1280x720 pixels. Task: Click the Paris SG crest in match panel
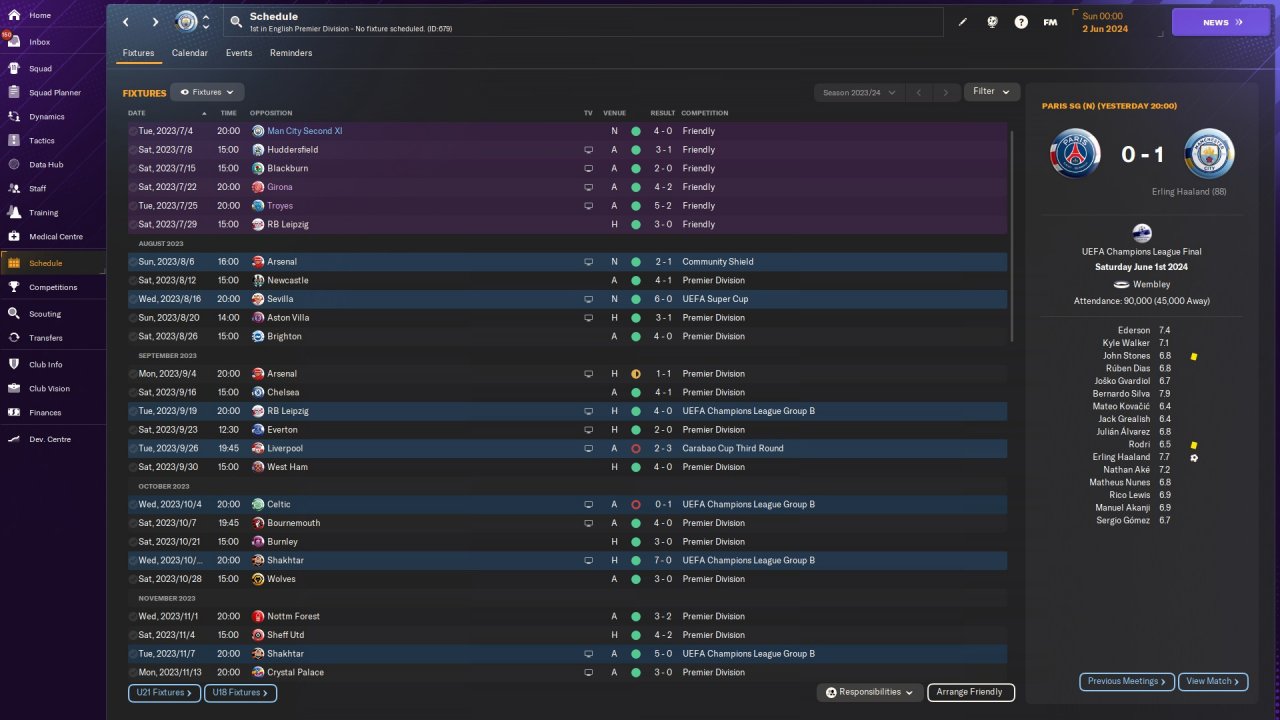click(x=1075, y=155)
